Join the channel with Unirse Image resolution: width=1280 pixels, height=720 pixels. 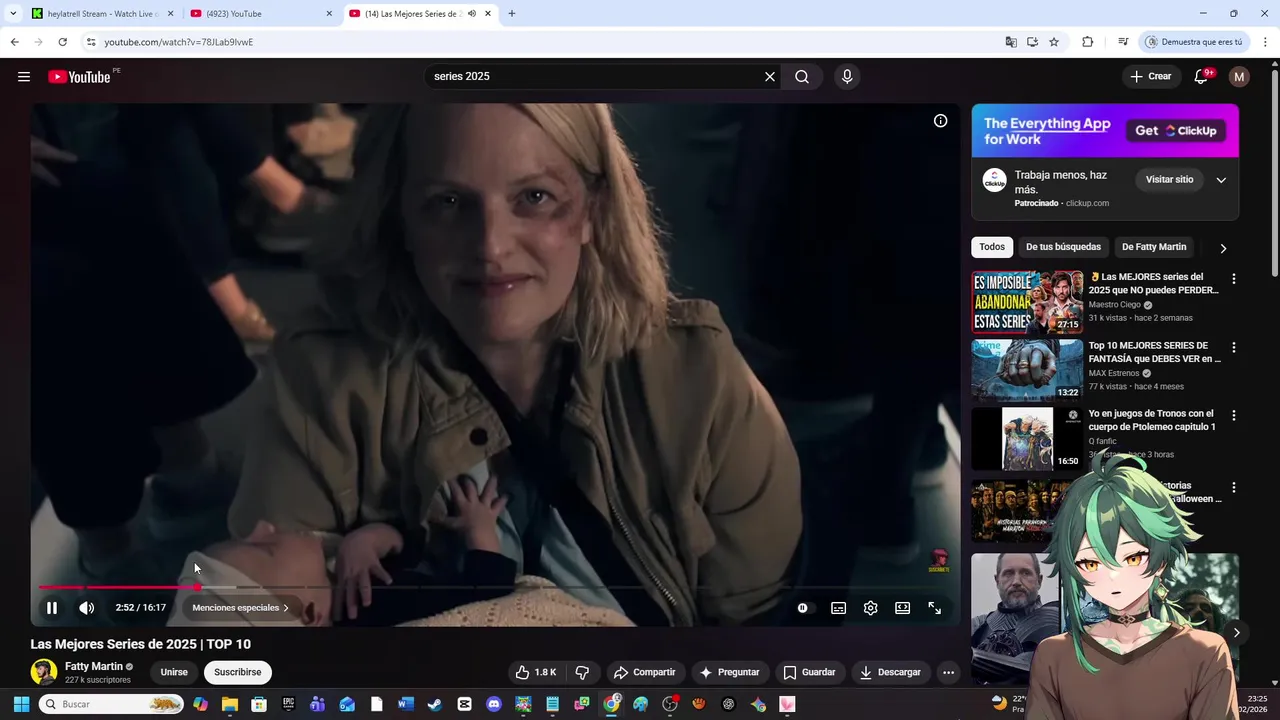tap(174, 672)
